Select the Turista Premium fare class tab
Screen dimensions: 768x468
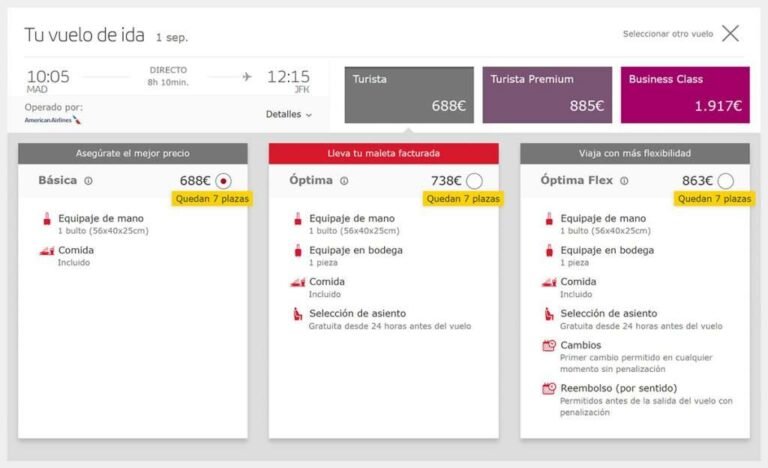point(547,95)
